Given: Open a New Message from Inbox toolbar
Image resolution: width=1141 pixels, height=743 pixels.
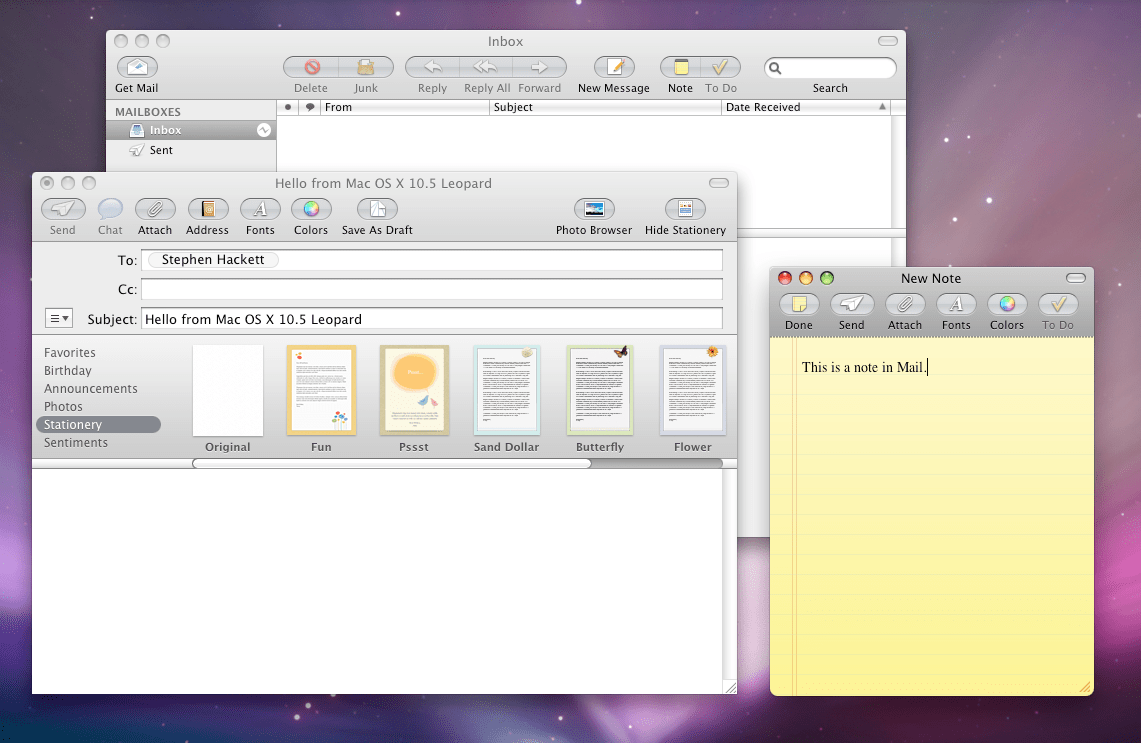Looking at the screenshot, I should coord(614,68).
